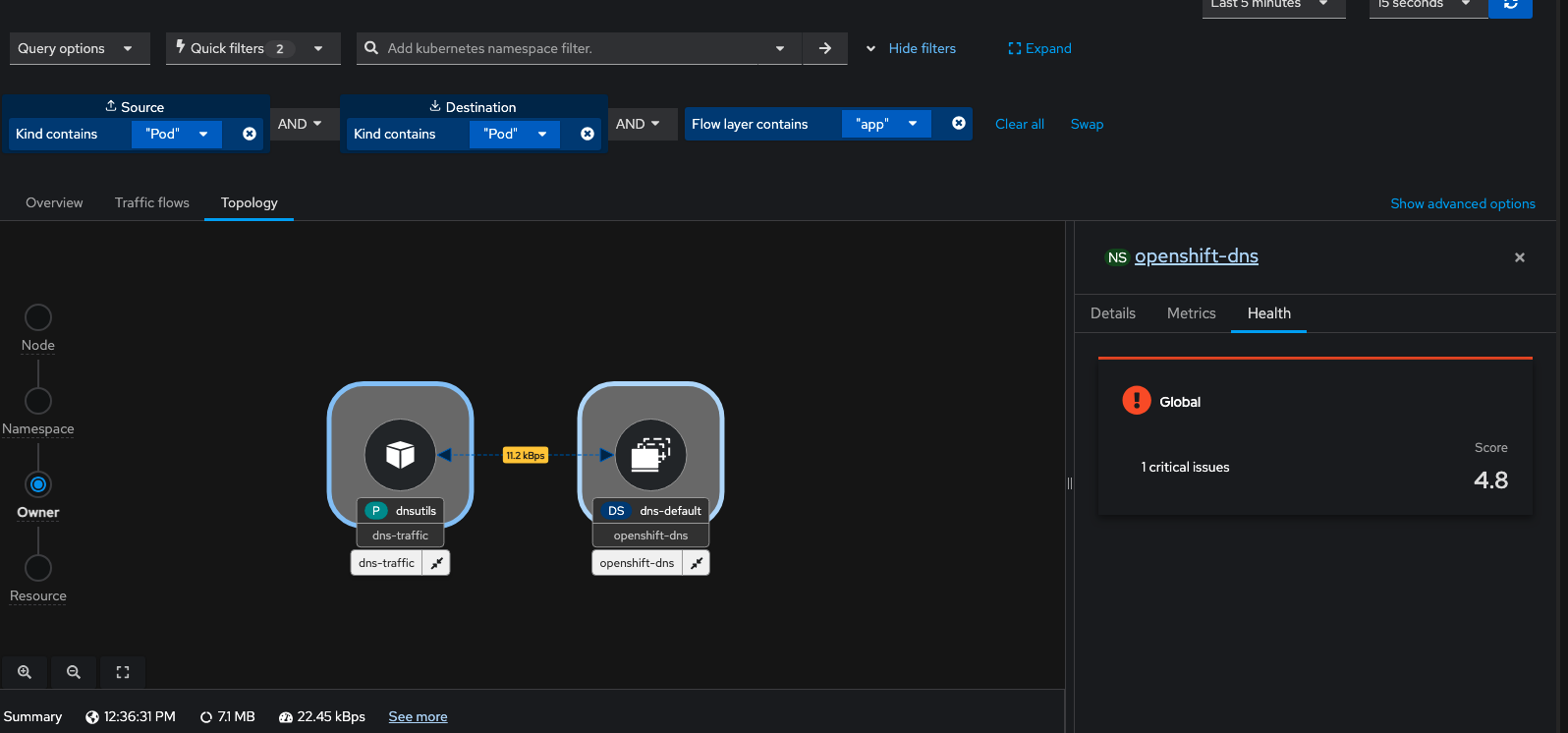This screenshot has width=1568, height=733.
Task: Open the Metrics tab in side panel
Action: (1191, 313)
